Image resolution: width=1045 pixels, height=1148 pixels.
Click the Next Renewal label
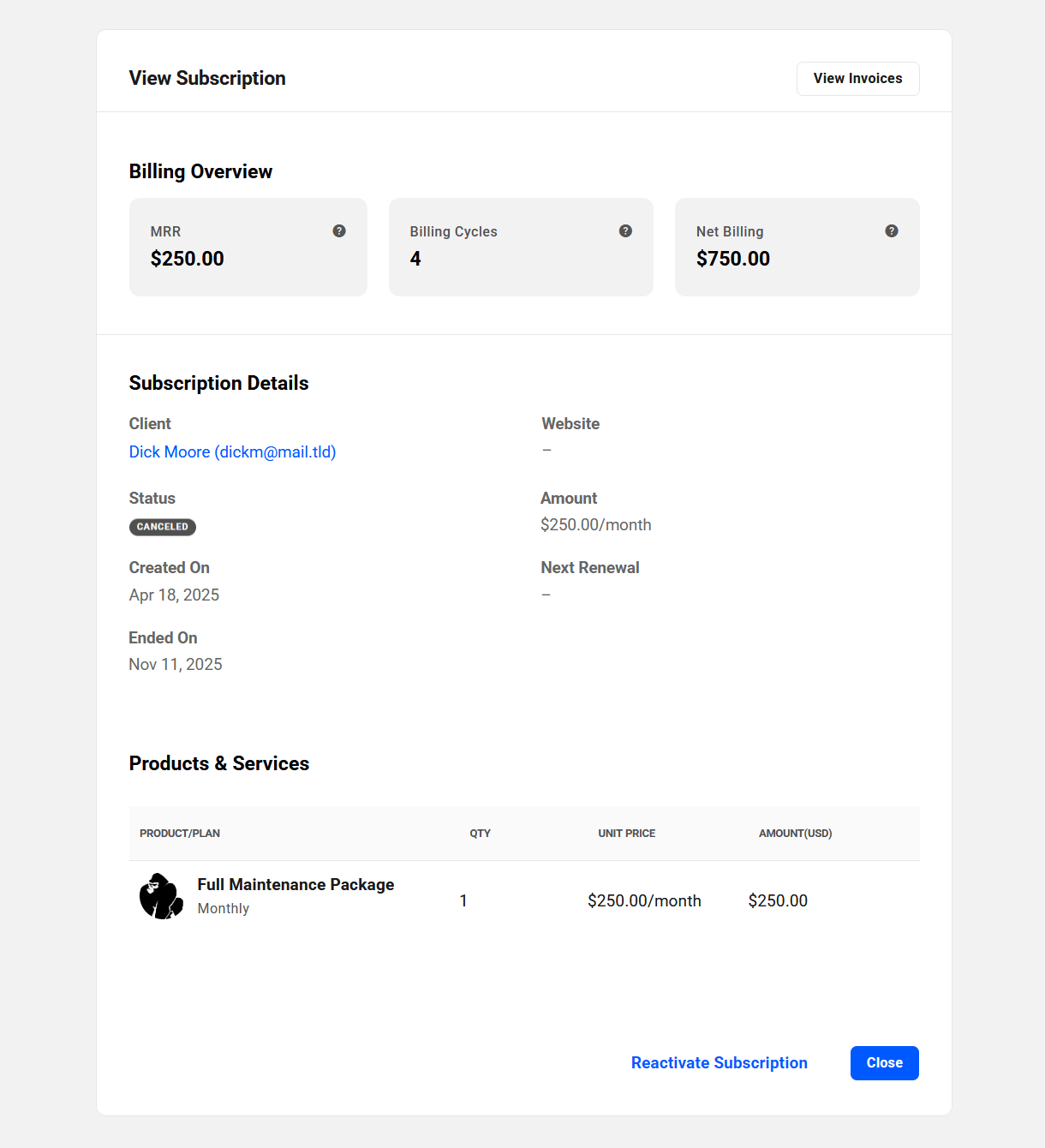(x=590, y=568)
